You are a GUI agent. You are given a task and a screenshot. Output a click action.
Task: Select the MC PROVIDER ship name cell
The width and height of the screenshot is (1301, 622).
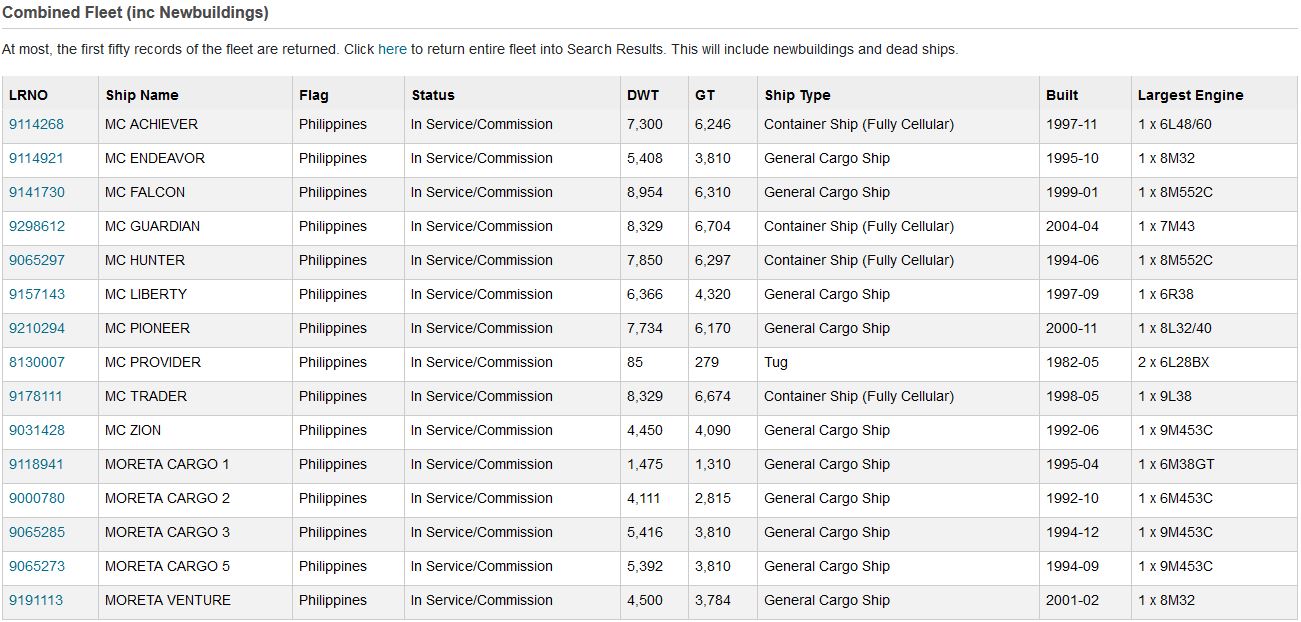(x=195, y=362)
